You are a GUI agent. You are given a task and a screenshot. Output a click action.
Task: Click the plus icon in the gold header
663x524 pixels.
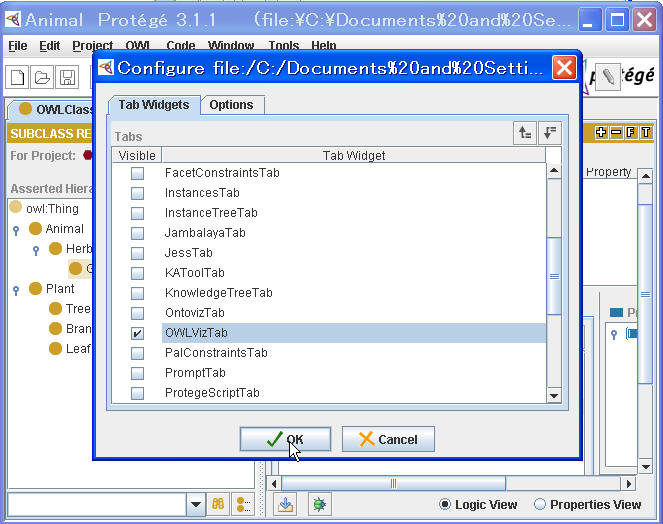pyautogui.click(x=601, y=133)
